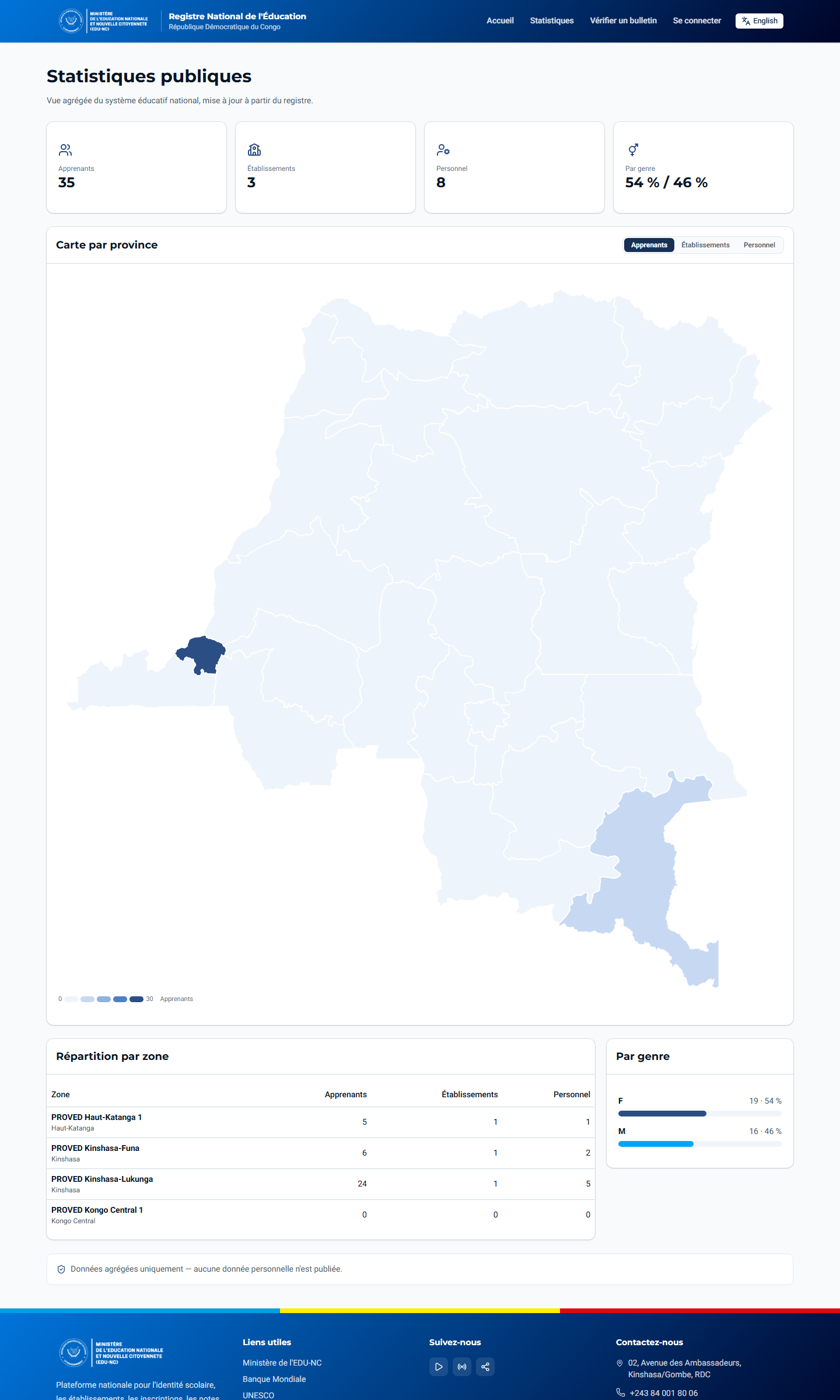Viewport: 840px width, 1400px height.
Task: Click the dark Kinshasa province on map
Action: (203, 653)
